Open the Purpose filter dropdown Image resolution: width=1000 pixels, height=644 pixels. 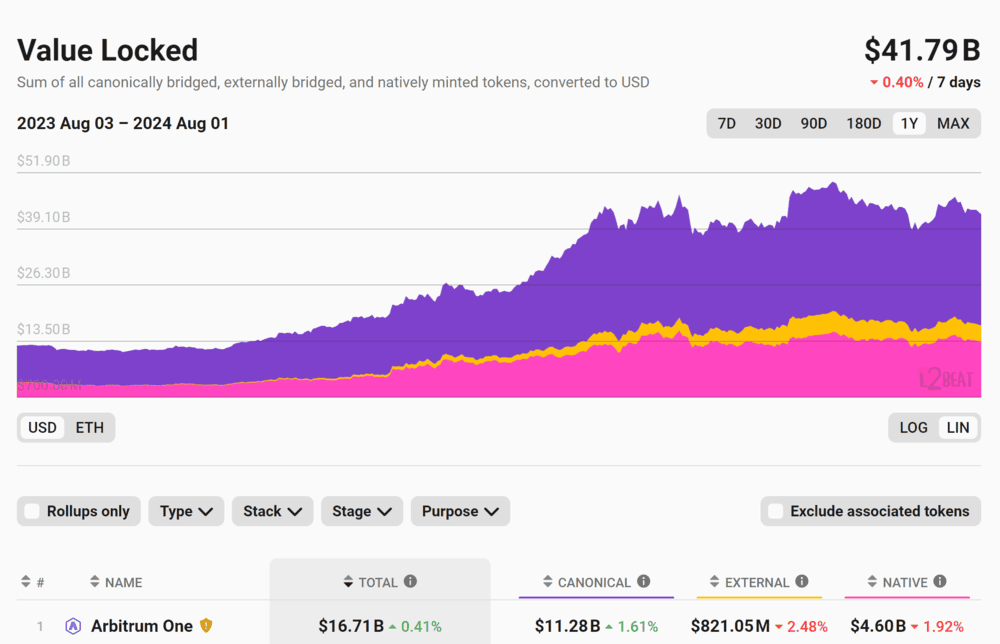click(x=460, y=511)
